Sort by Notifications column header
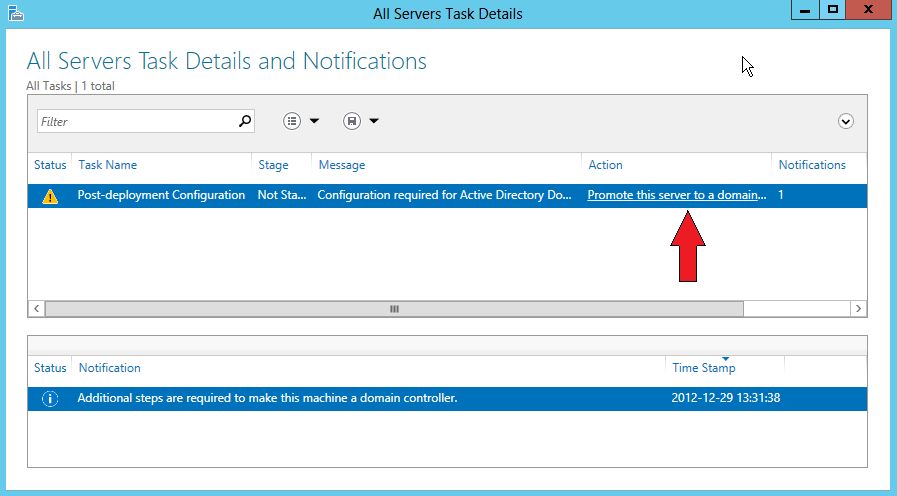The width and height of the screenshot is (897, 496). 812,165
